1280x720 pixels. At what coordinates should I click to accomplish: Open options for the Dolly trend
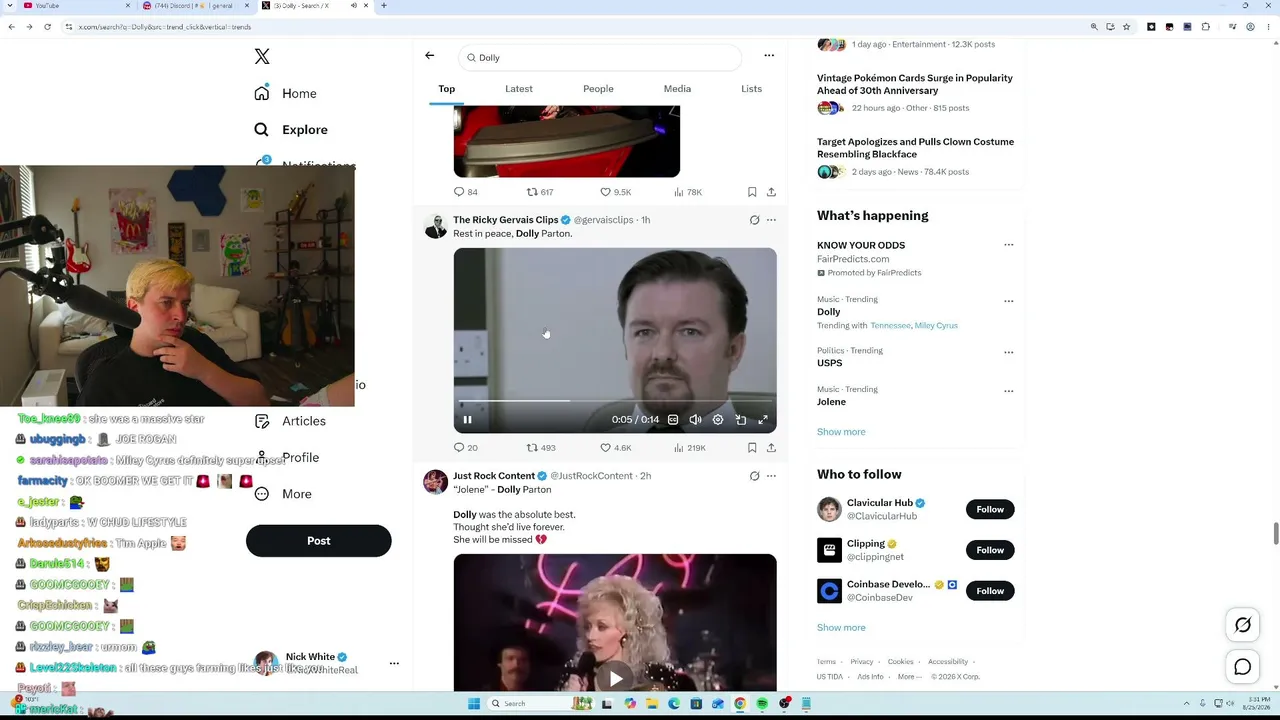pos(1008,301)
